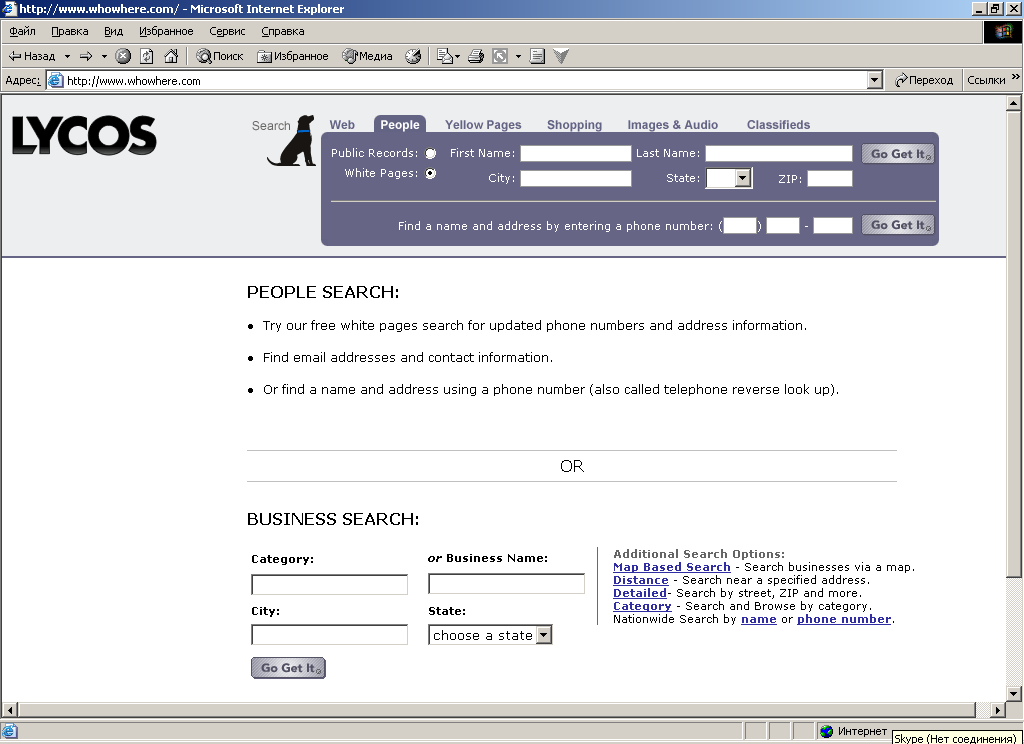Click the phone area code field
This screenshot has width=1024, height=744.
739,226
